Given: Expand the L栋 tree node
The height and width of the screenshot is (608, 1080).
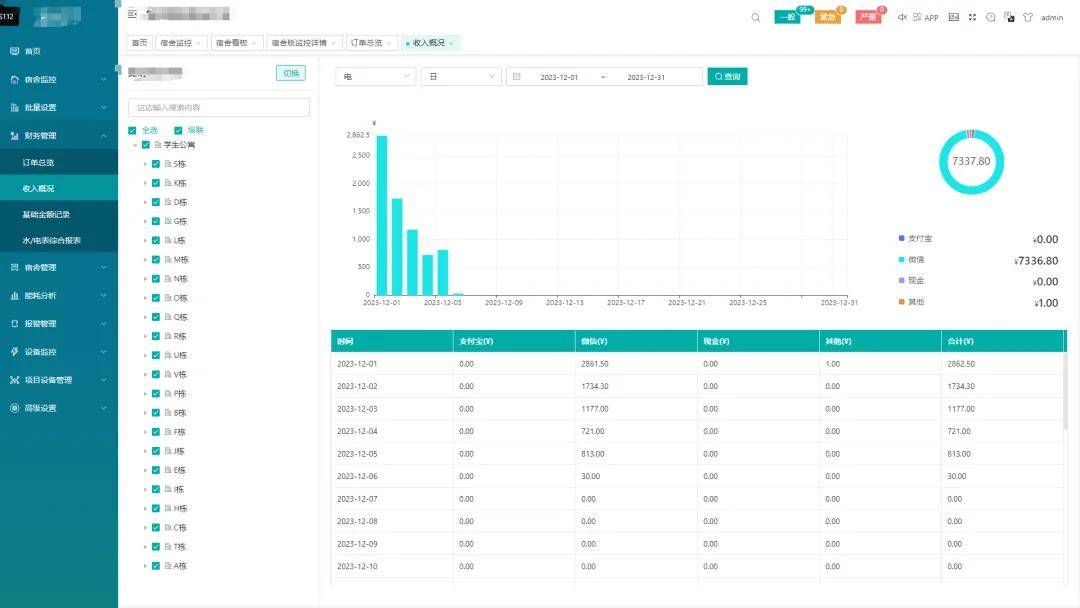Looking at the screenshot, I should pyautogui.click(x=145, y=240).
